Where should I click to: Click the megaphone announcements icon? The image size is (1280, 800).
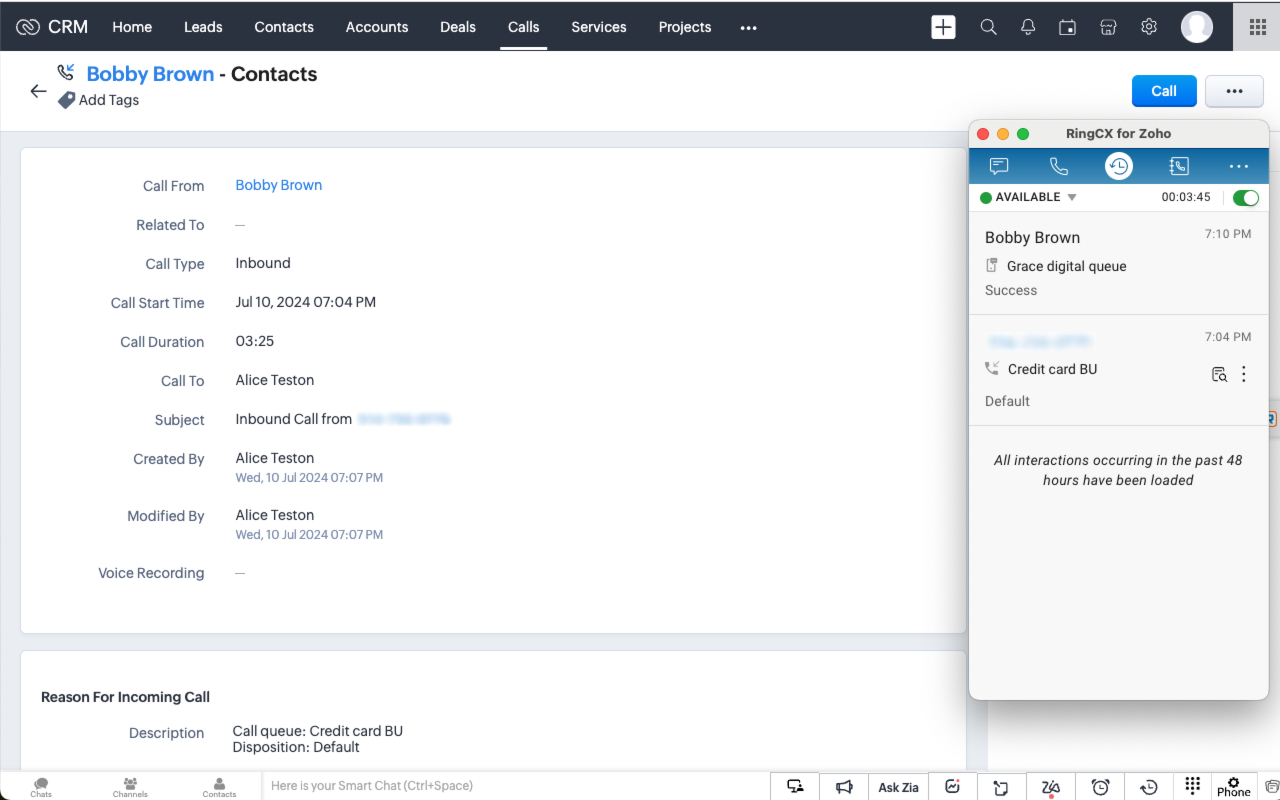pos(844,787)
